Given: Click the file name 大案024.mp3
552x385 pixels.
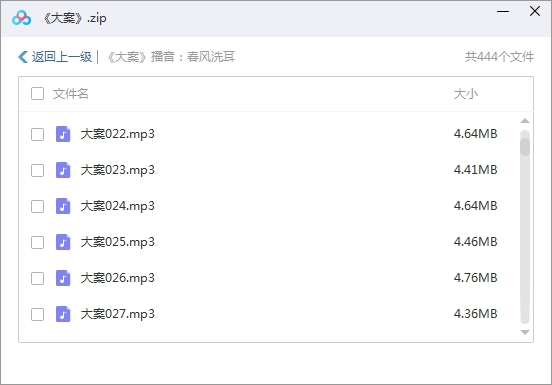Looking at the screenshot, I should pos(118,206).
